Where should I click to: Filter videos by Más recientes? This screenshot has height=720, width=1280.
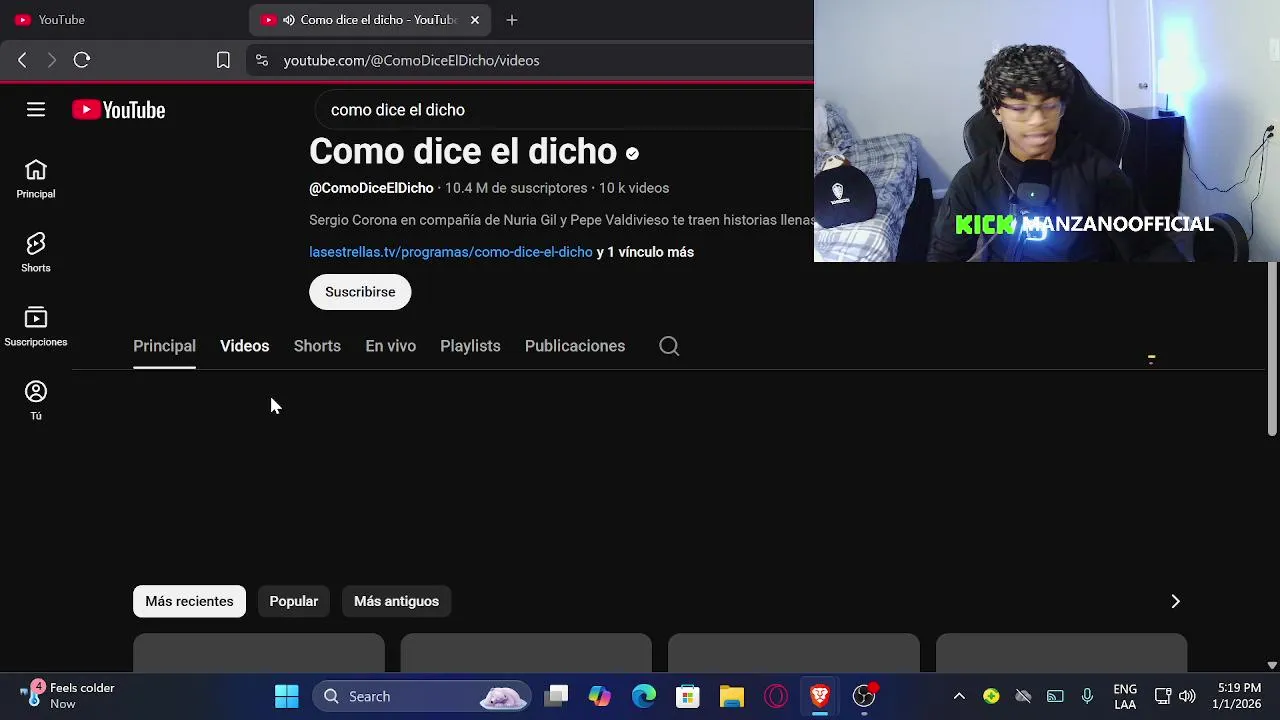click(x=189, y=601)
